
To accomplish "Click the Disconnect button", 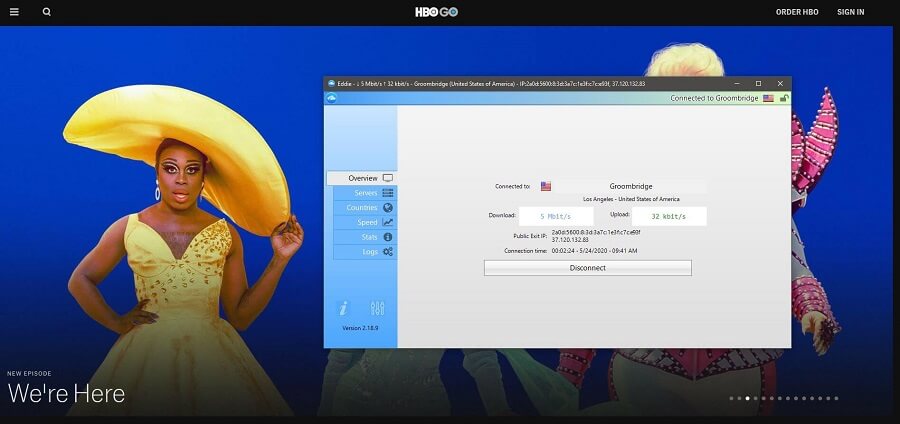I will tap(588, 268).
